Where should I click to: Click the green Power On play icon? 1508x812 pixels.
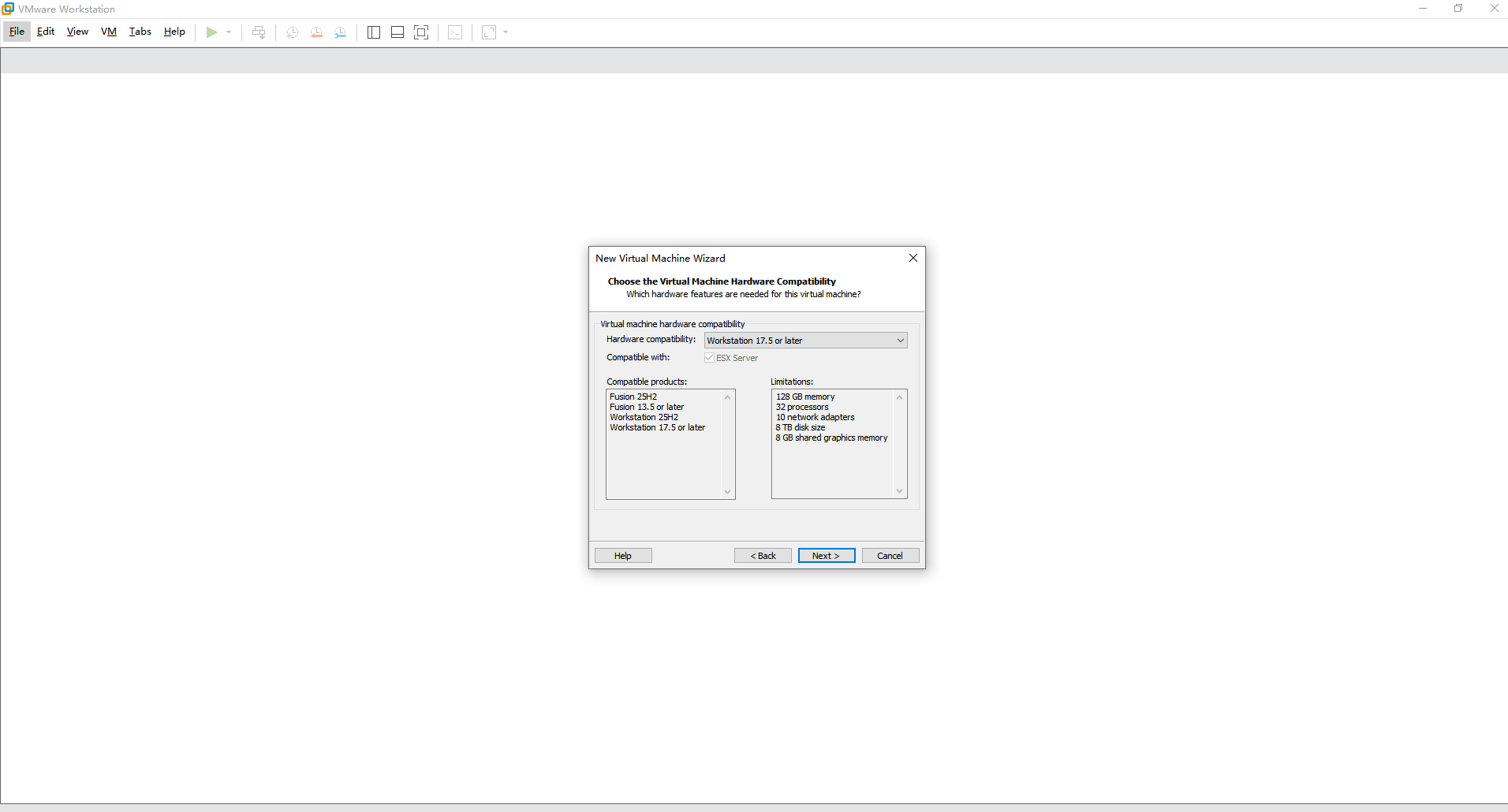tap(211, 32)
